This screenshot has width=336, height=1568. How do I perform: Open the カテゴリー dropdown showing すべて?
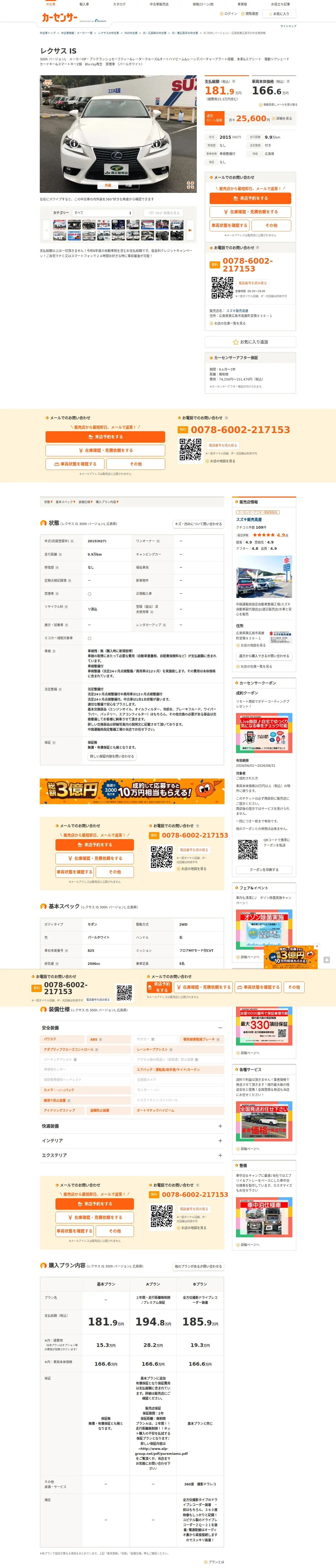102,213
